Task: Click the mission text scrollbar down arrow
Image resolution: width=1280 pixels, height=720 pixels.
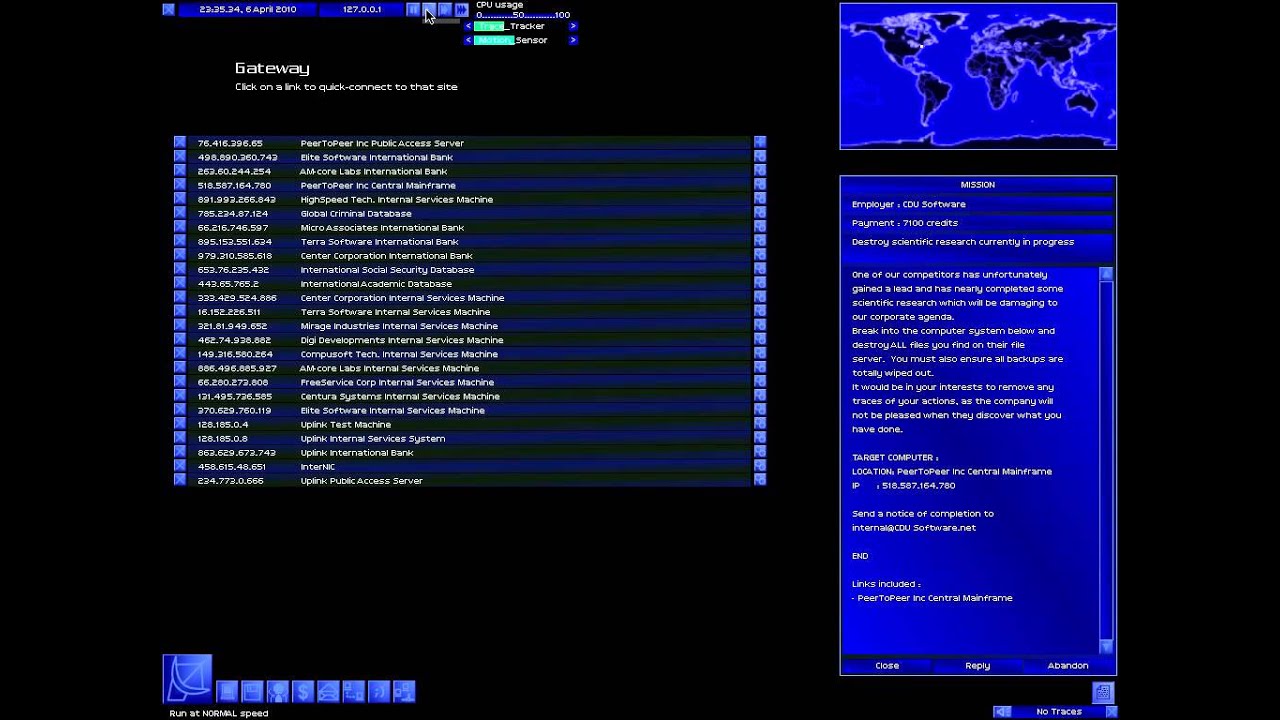Action: [1106, 647]
